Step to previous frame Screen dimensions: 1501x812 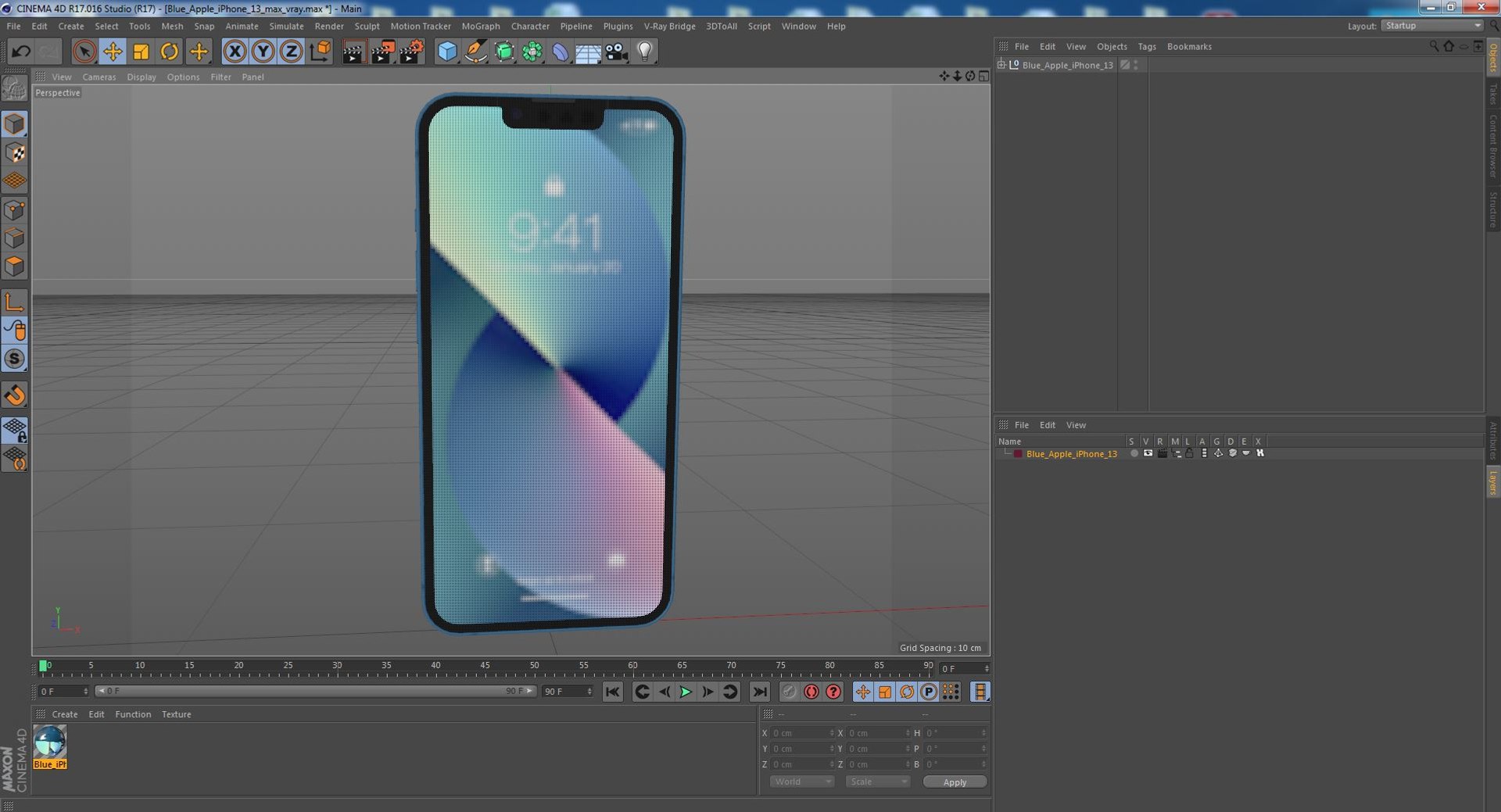point(664,692)
